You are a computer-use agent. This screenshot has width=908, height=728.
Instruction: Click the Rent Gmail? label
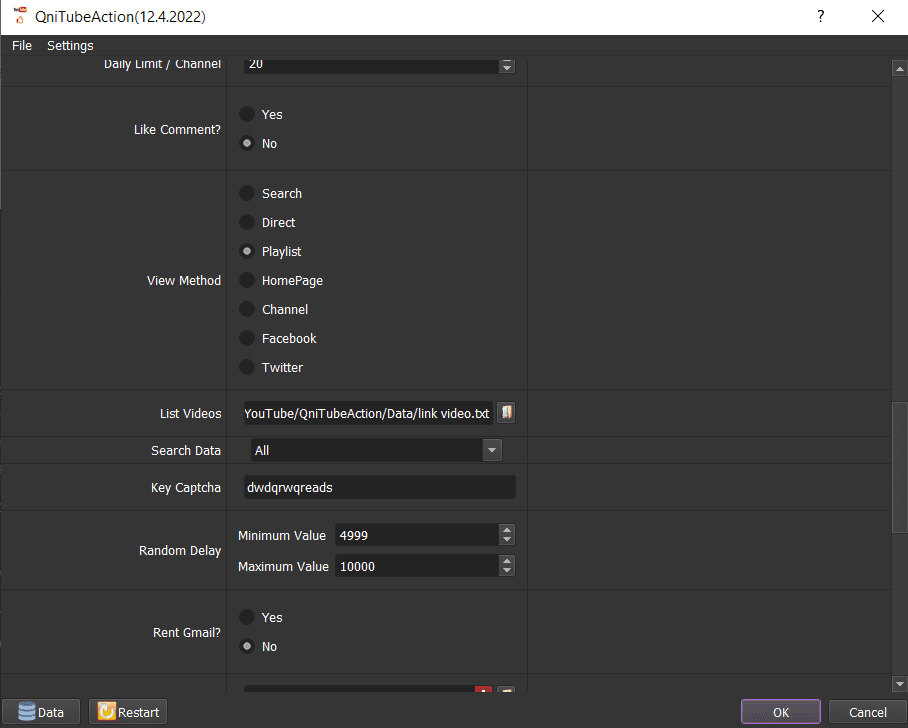pos(186,632)
